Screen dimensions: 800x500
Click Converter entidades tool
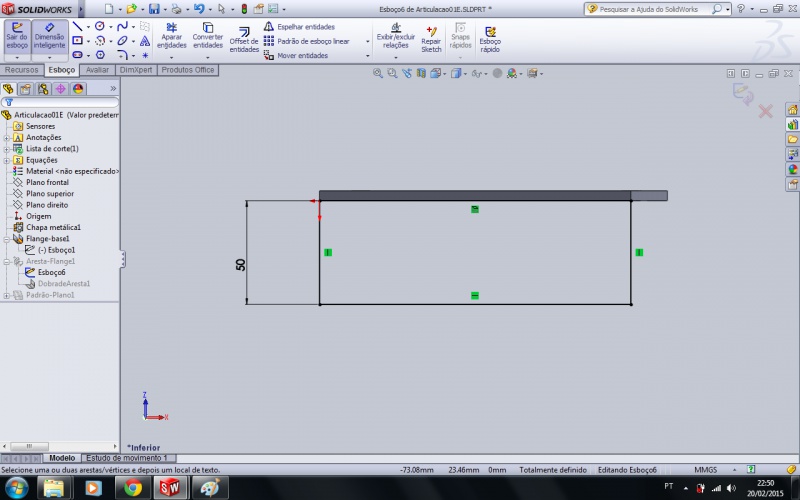pos(208,36)
